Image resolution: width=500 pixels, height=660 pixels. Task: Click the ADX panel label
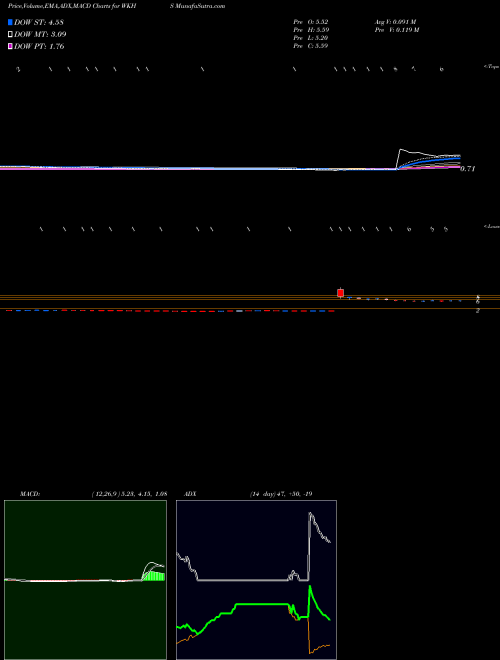[x=189, y=494]
